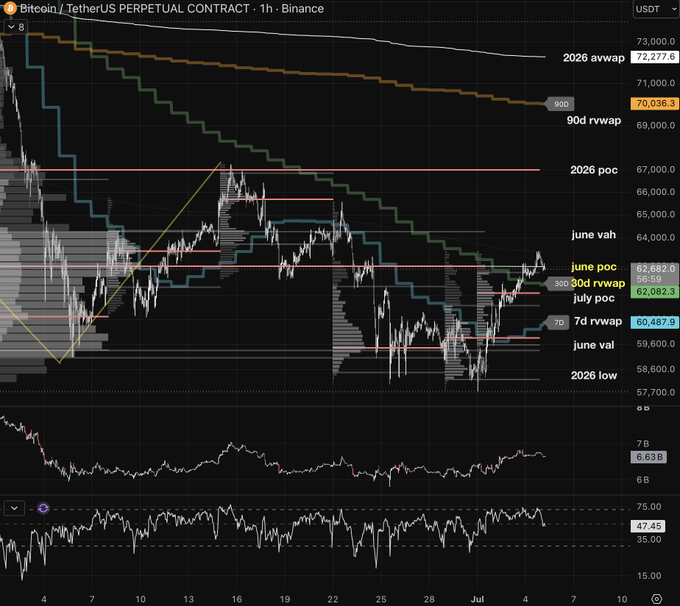Select the 30D rolling VWAP tag
The image size is (680, 606).
(559, 284)
